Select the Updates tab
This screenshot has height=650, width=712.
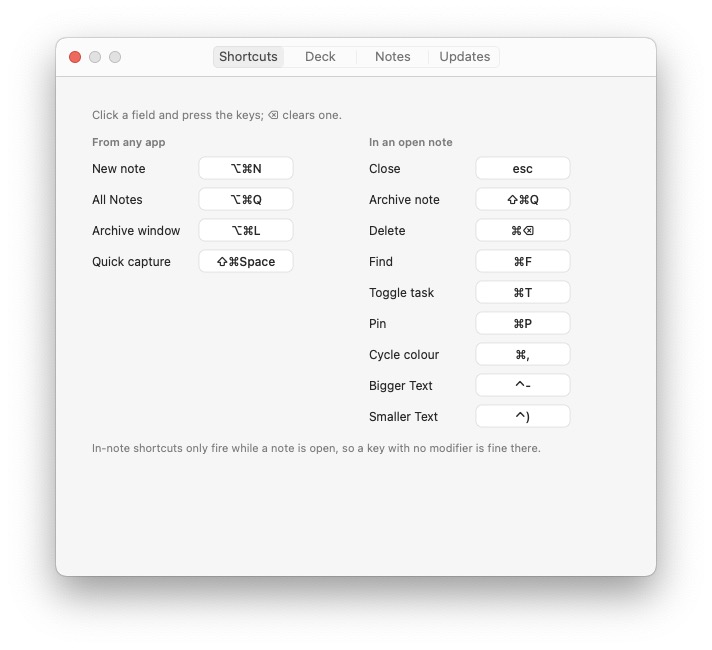coord(464,57)
